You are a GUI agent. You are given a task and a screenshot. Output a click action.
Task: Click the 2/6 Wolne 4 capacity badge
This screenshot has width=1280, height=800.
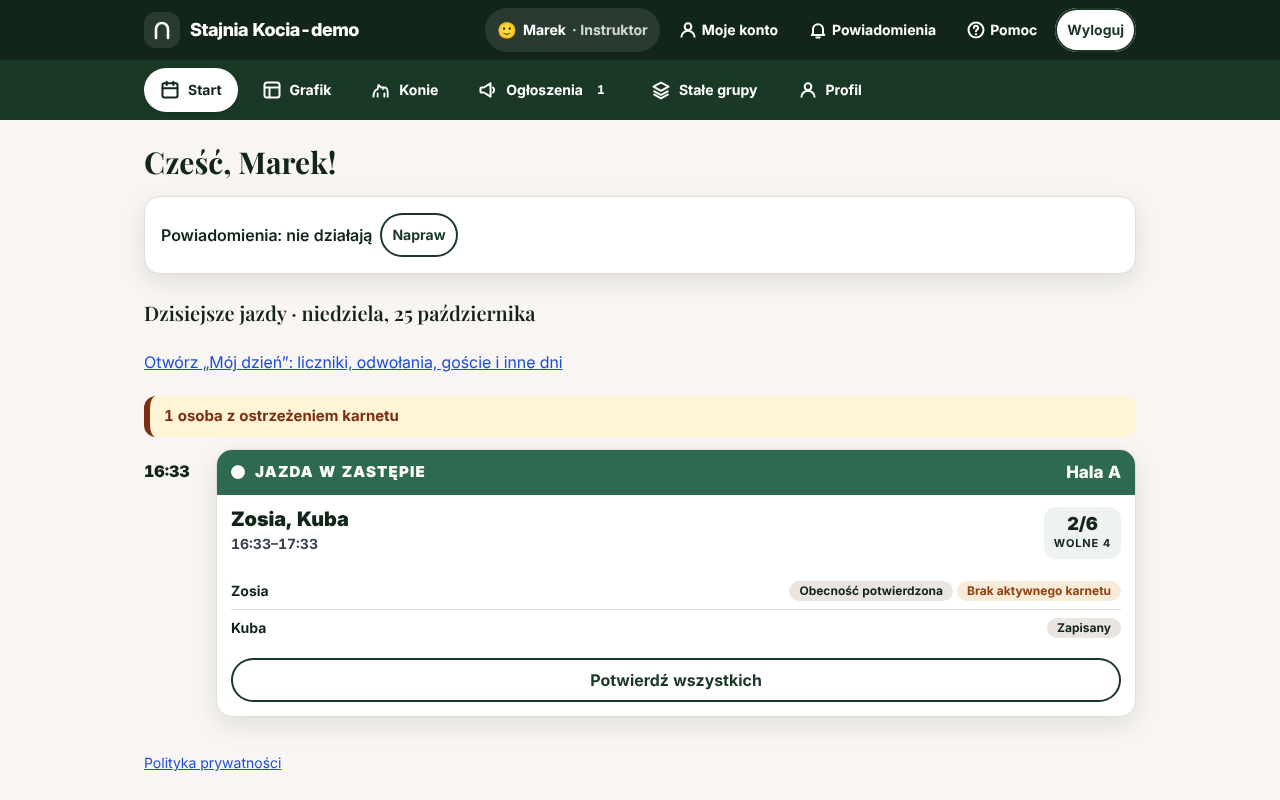1082,533
